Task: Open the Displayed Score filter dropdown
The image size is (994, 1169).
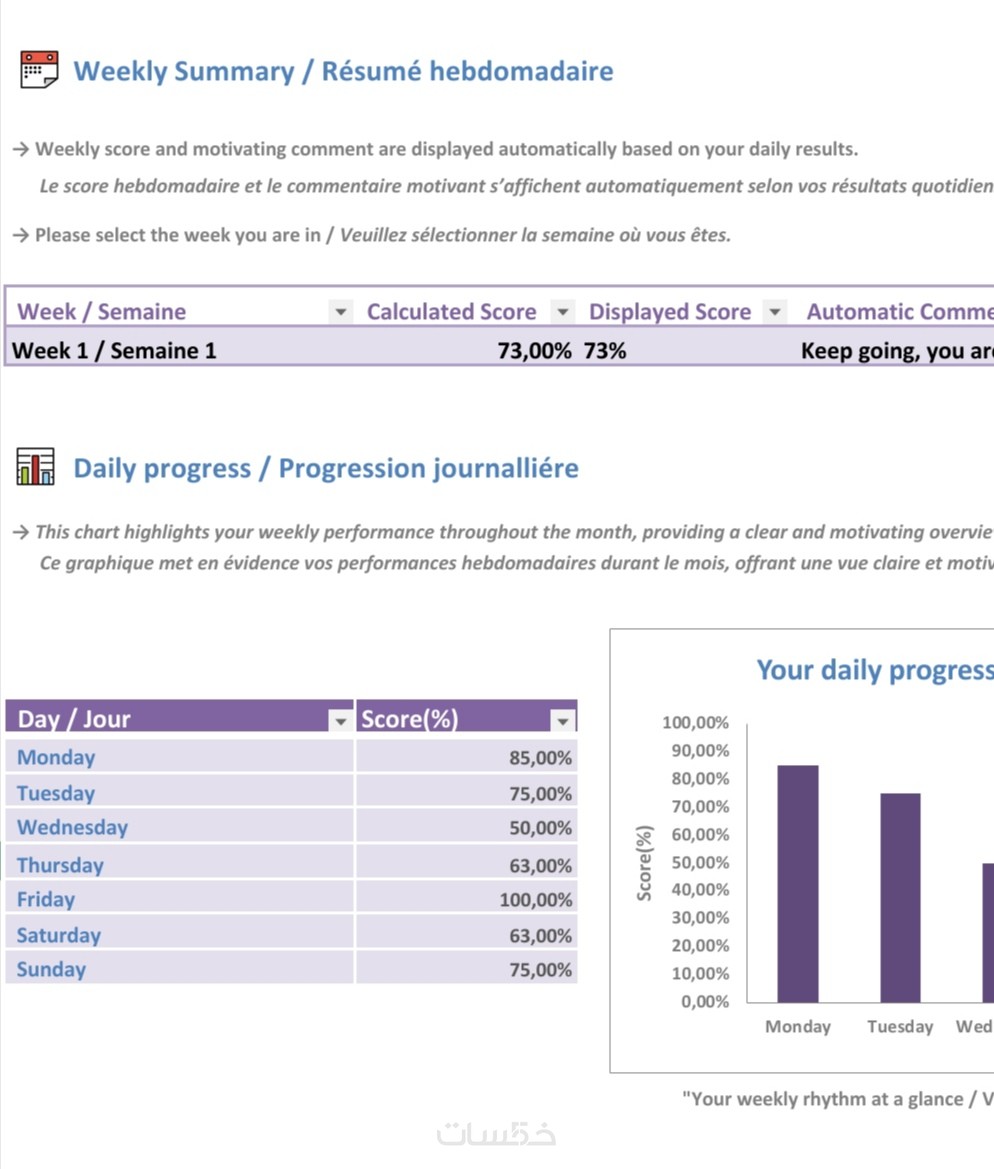Action: 774,312
